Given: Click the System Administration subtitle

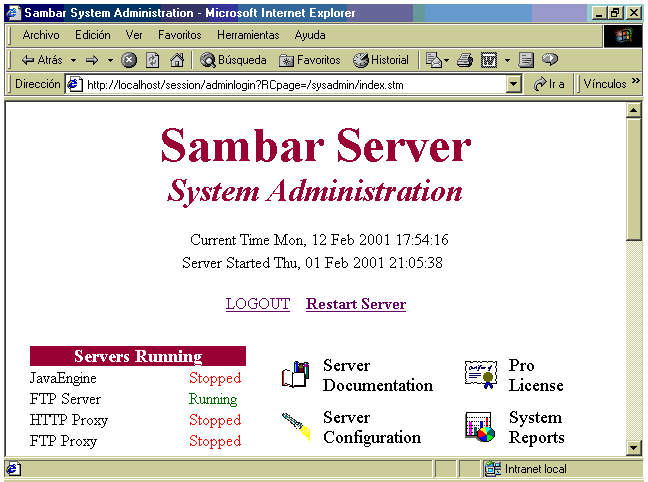Looking at the screenshot, I should point(314,191).
